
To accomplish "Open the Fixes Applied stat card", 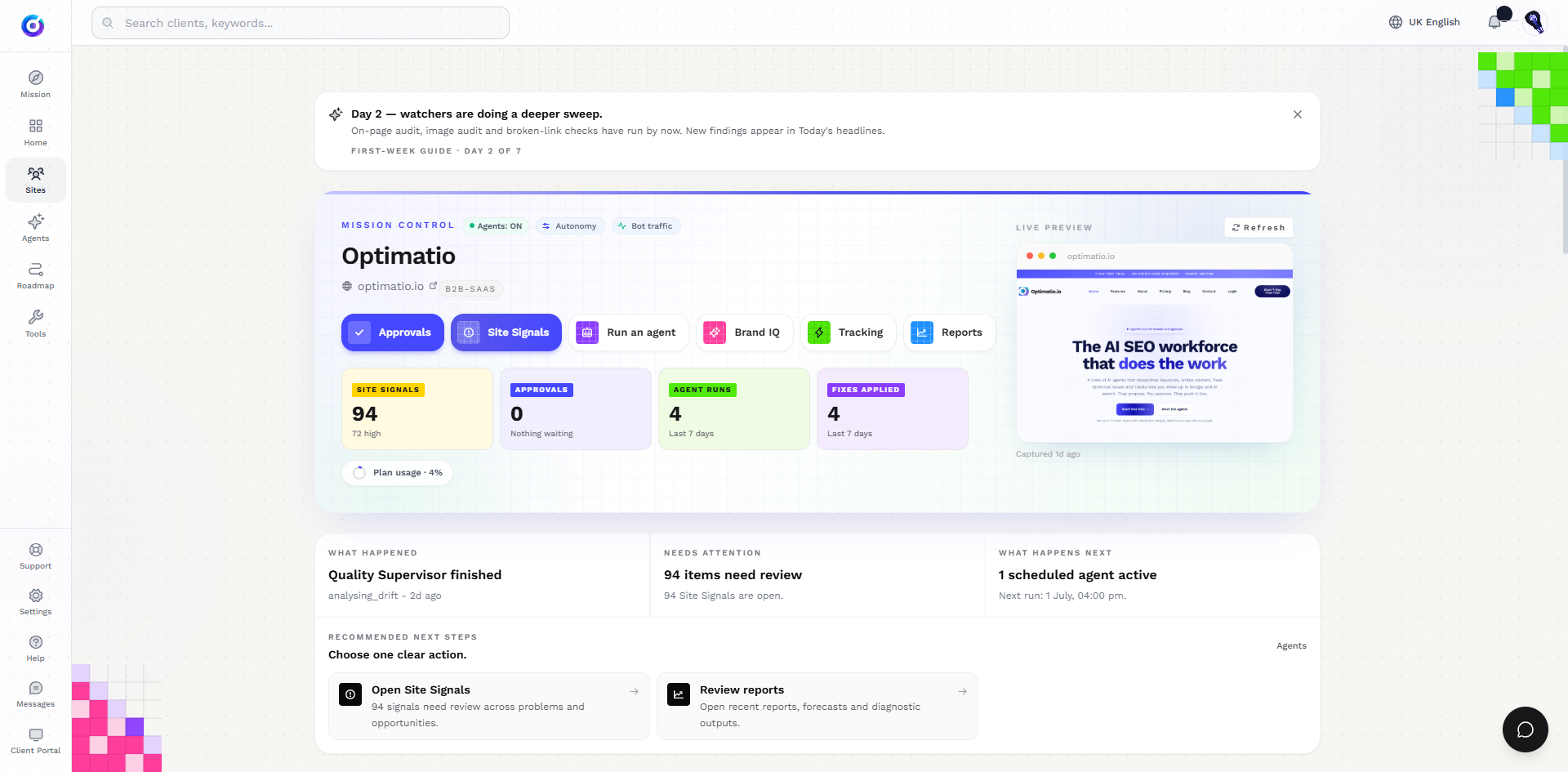I will pyautogui.click(x=893, y=408).
